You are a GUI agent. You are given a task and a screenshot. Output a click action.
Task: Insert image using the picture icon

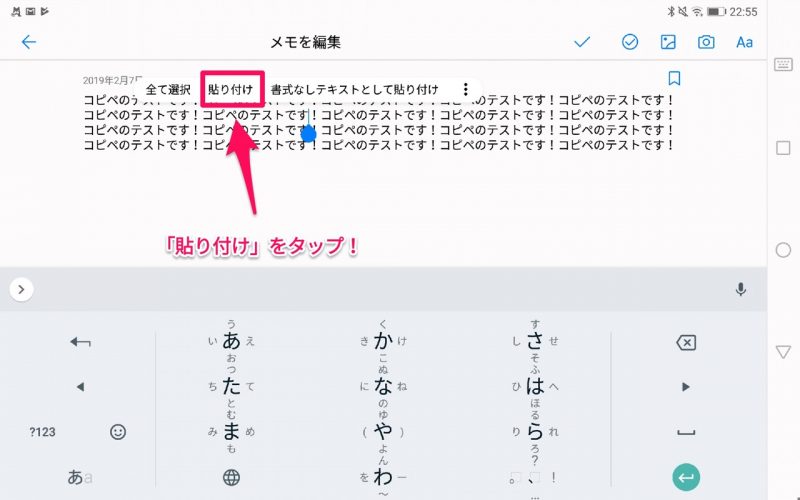coord(668,42)
